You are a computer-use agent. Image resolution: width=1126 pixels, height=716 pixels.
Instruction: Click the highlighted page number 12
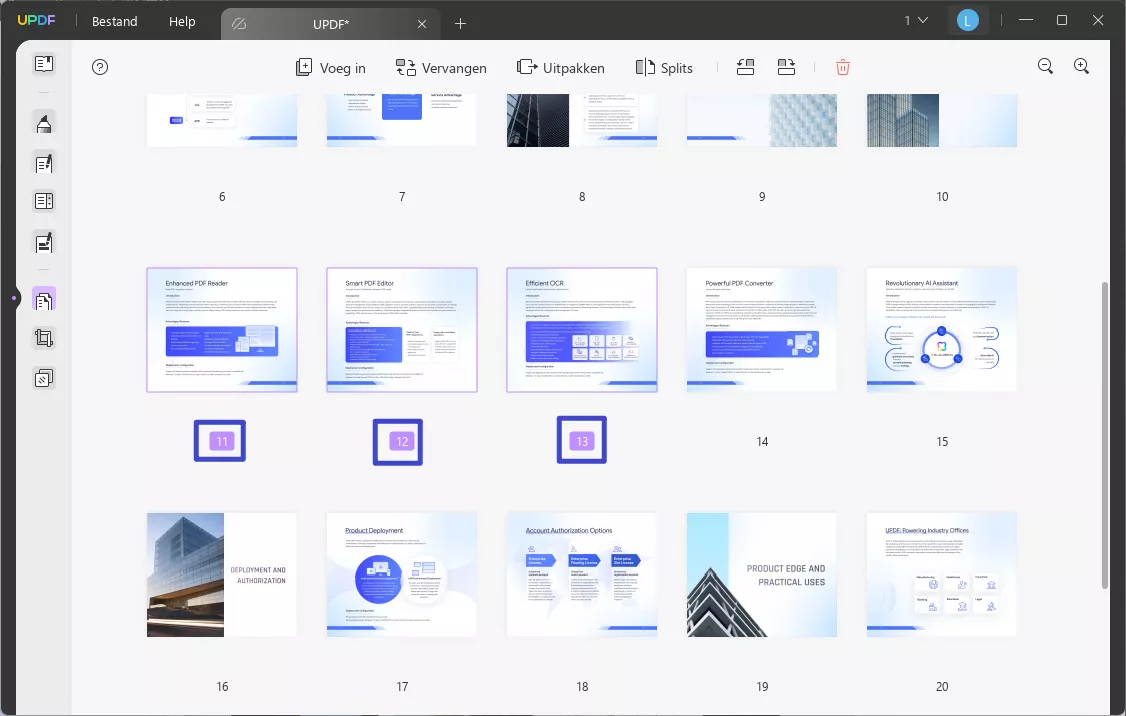click(x=402, y=442)
